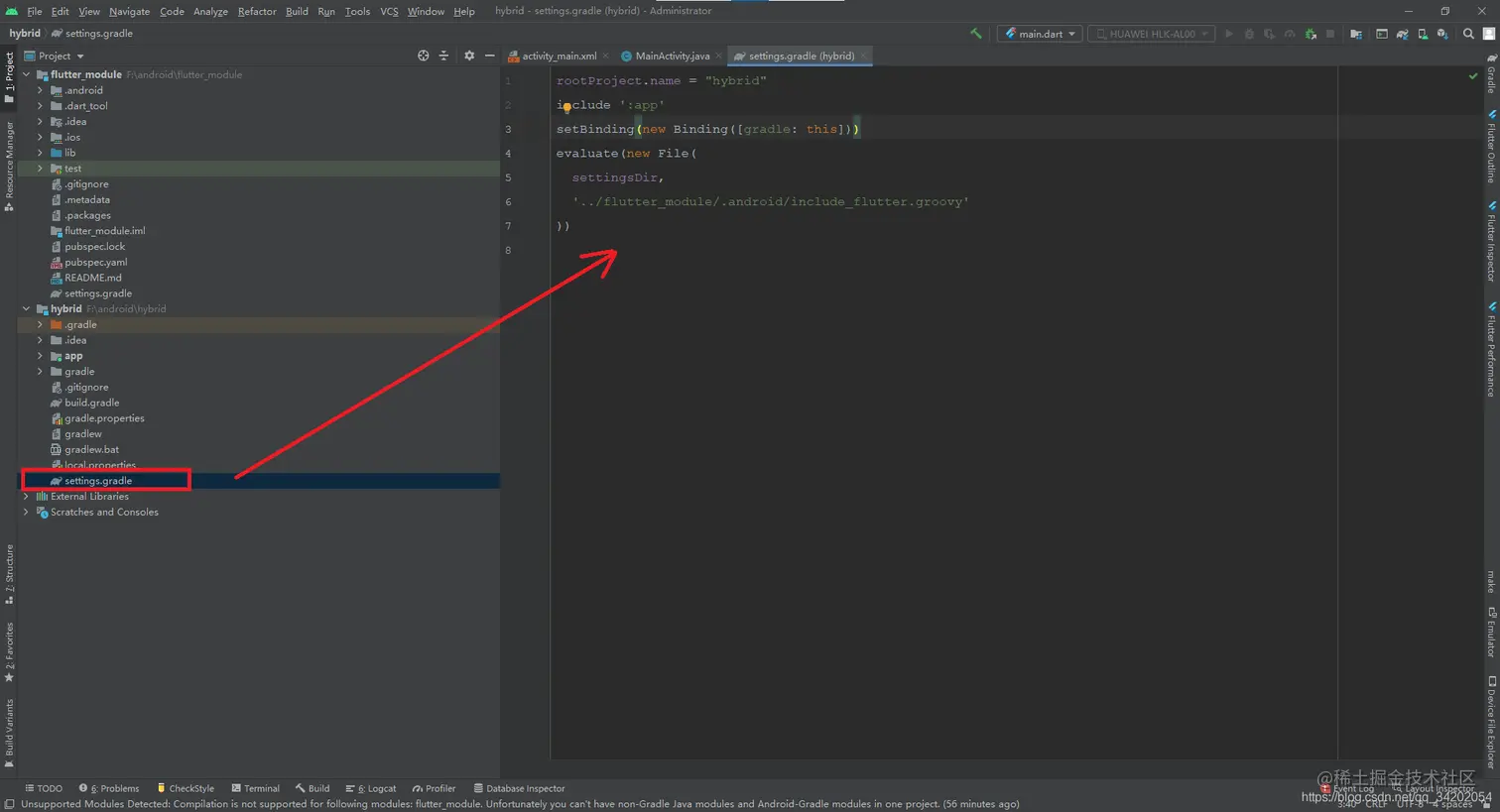
Task: Click the Stop square icon
Action: 1330,34
